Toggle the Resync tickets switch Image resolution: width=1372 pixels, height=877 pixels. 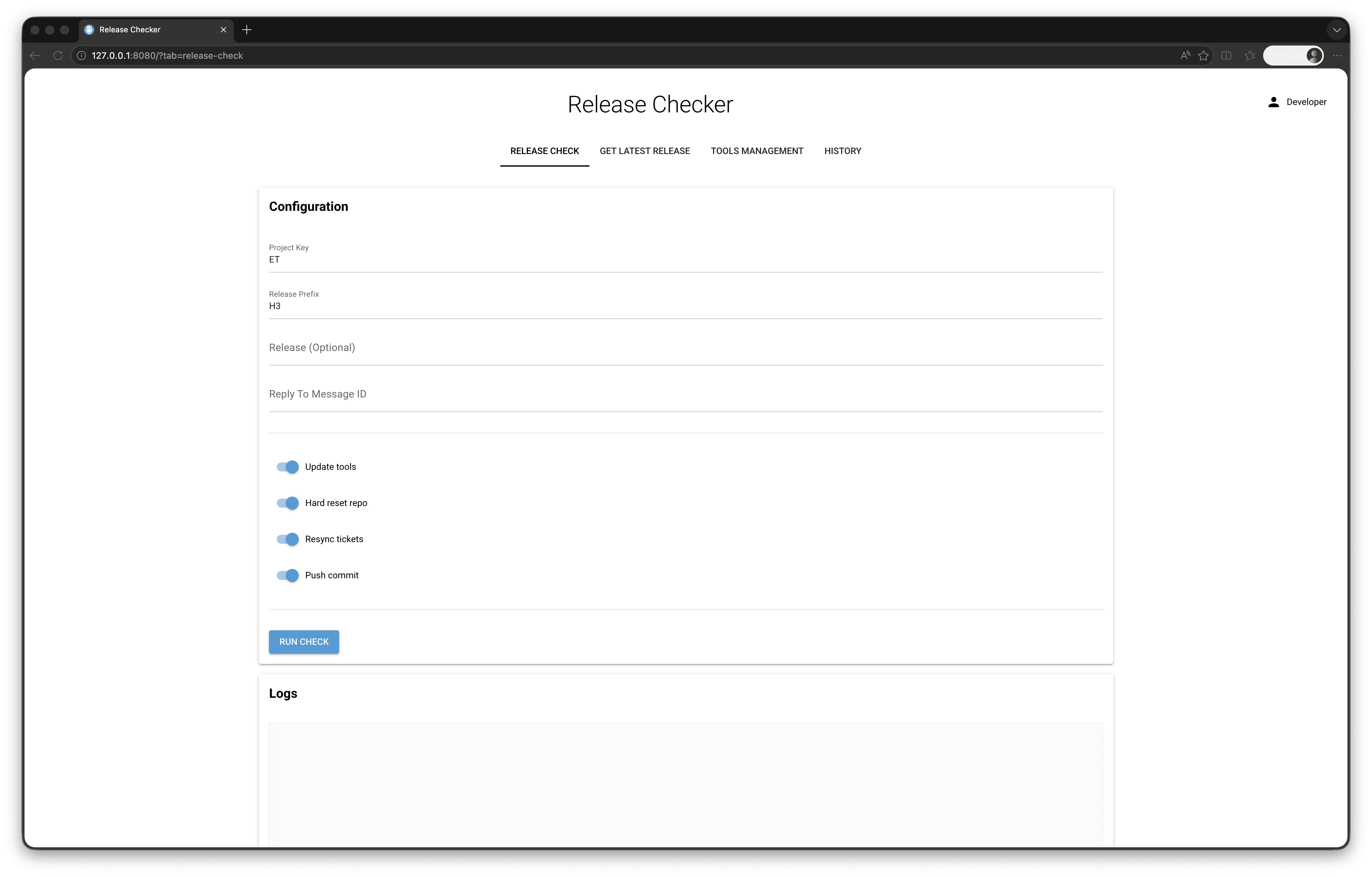tap(288, 539)
